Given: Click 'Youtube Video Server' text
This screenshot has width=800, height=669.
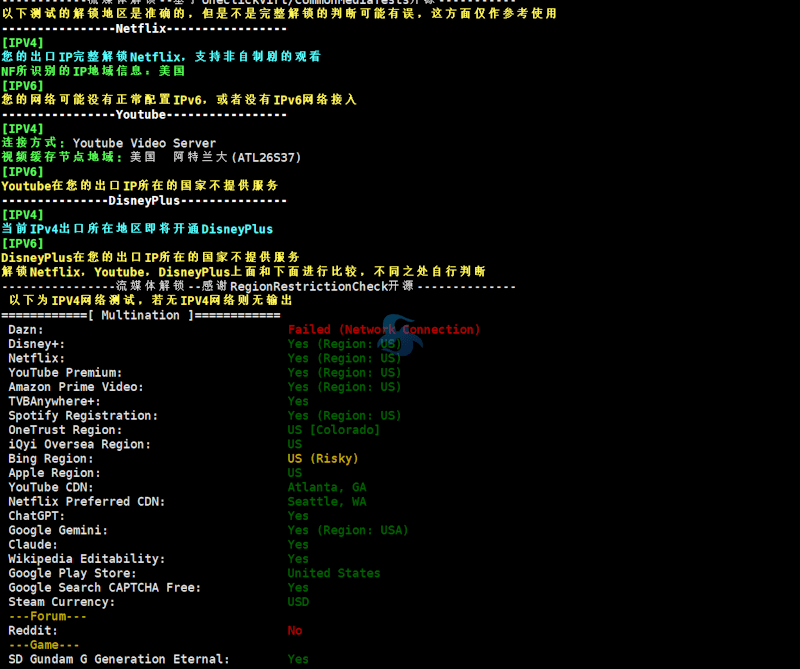Looking at the screenshot, I should point(144,143).
